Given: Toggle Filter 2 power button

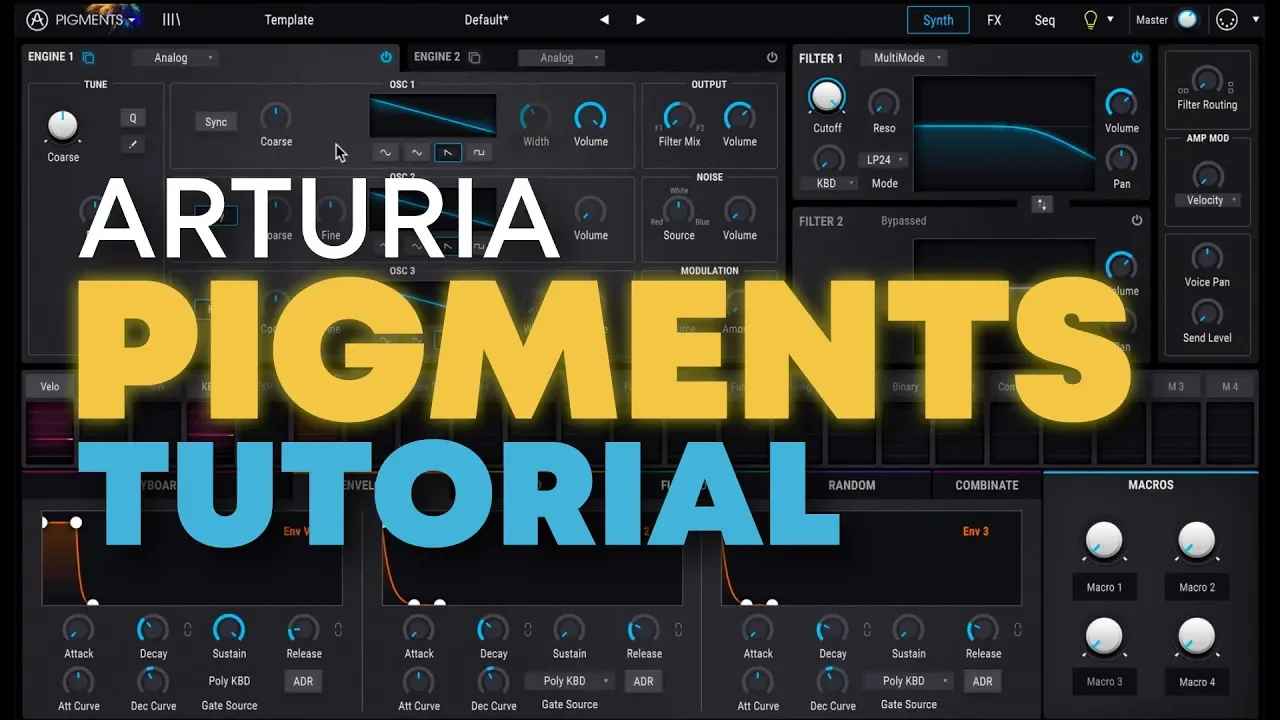Looking at the screenshot, I should (1137, 221).
